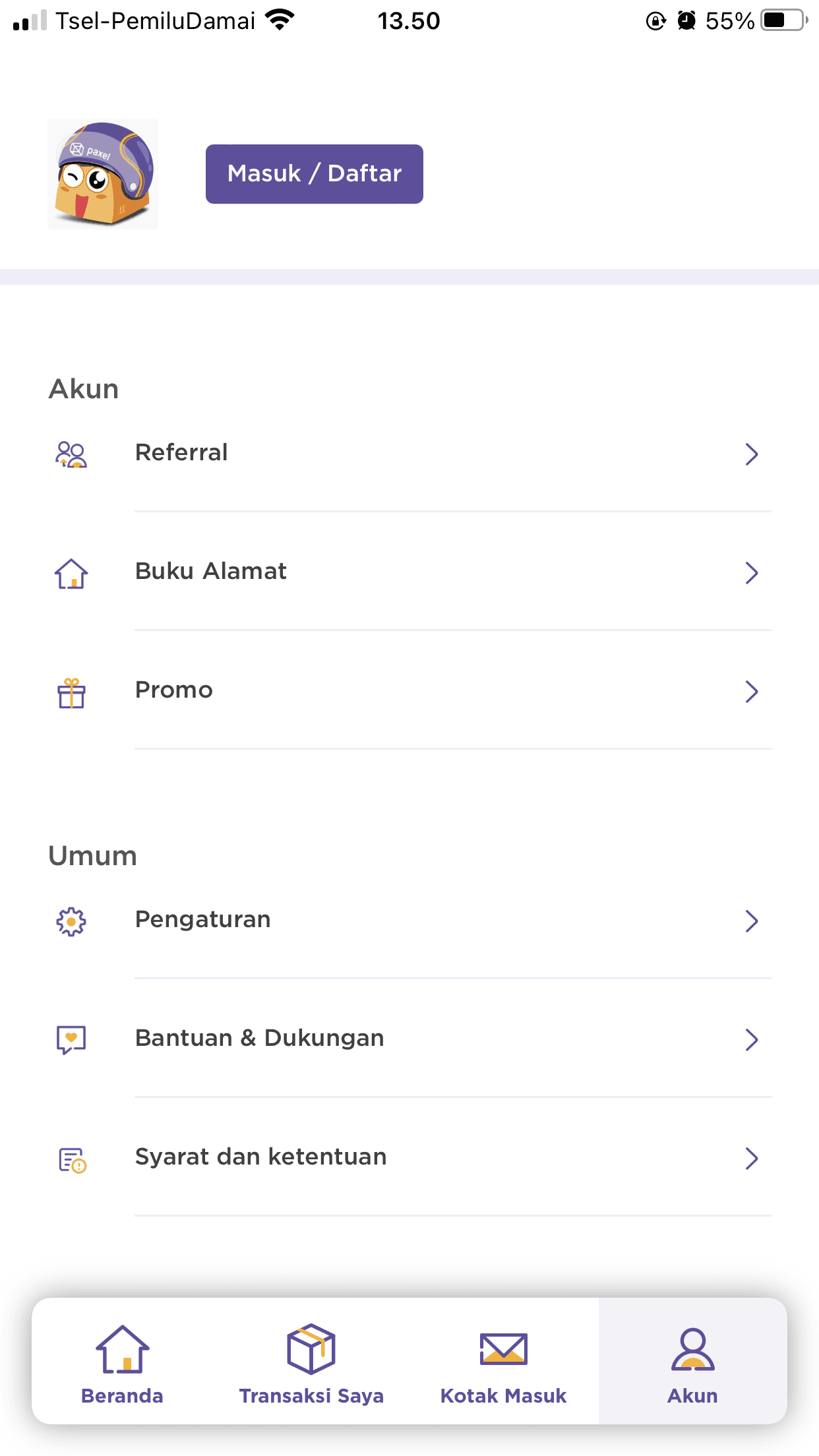Open Pengaturan using its chevron
The width and height of the screenshot is (819, 1456).
point(752,921)
